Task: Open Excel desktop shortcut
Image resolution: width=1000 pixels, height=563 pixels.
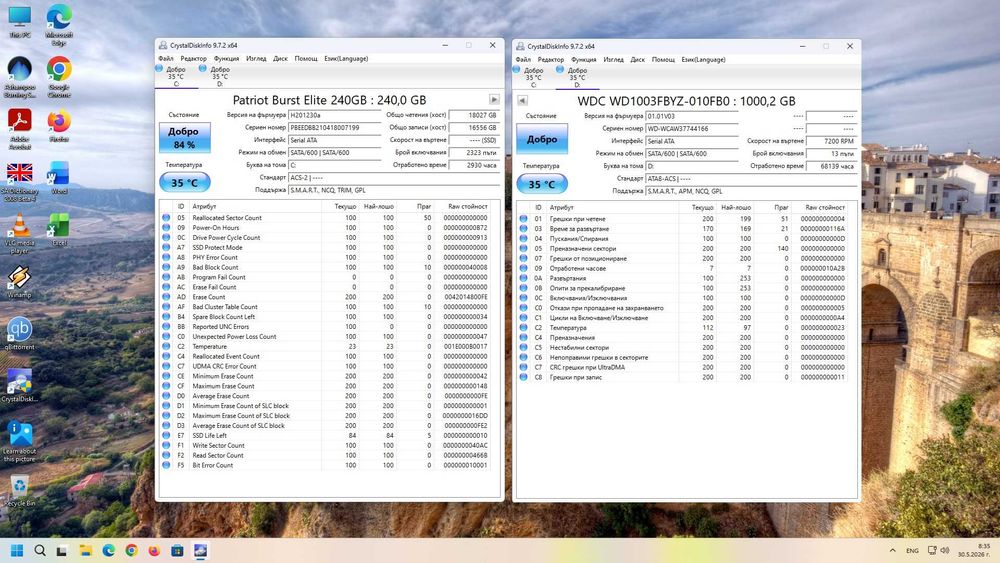Action: 59,230
